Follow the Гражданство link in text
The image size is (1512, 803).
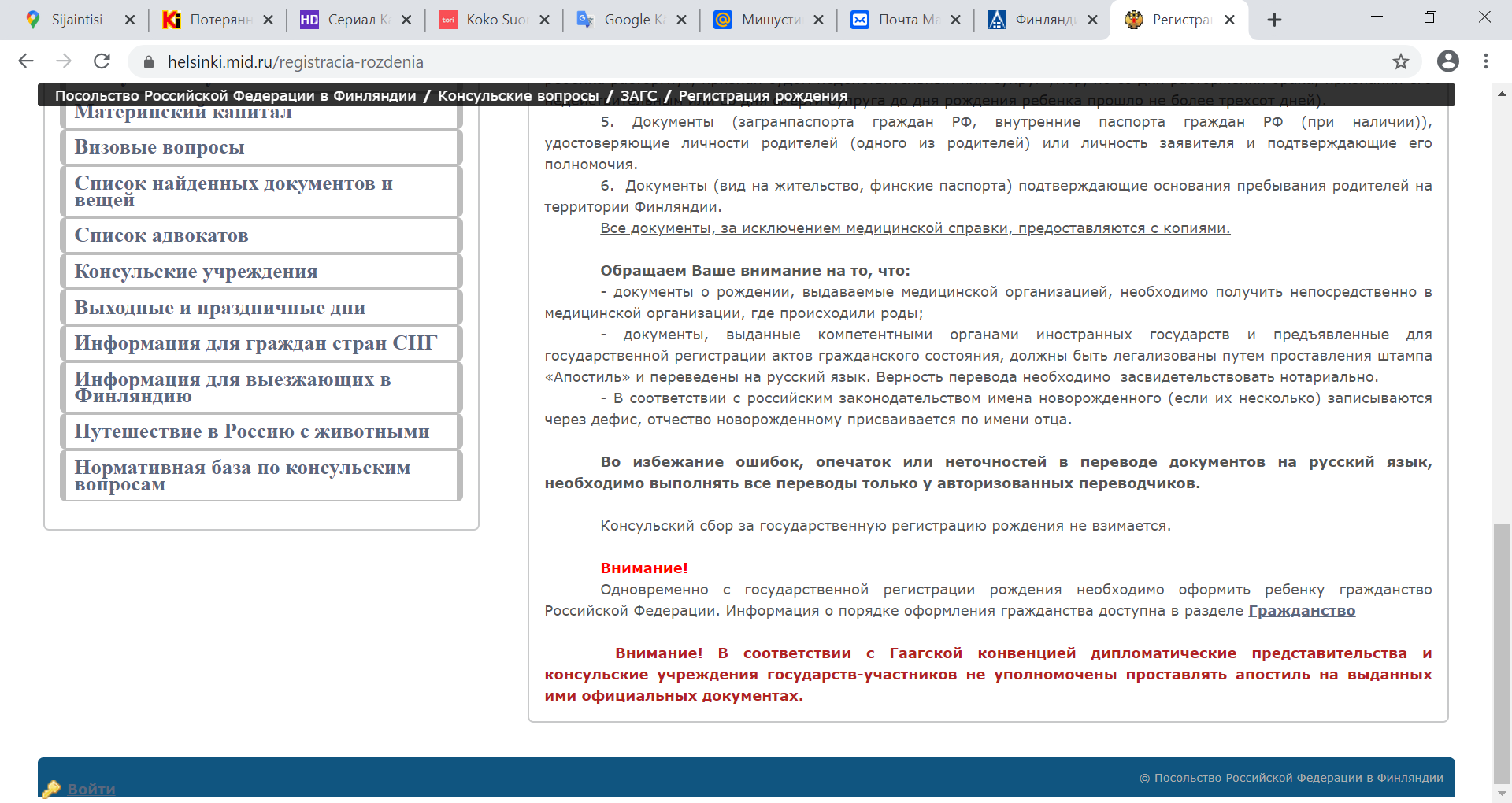[1301, 611]
